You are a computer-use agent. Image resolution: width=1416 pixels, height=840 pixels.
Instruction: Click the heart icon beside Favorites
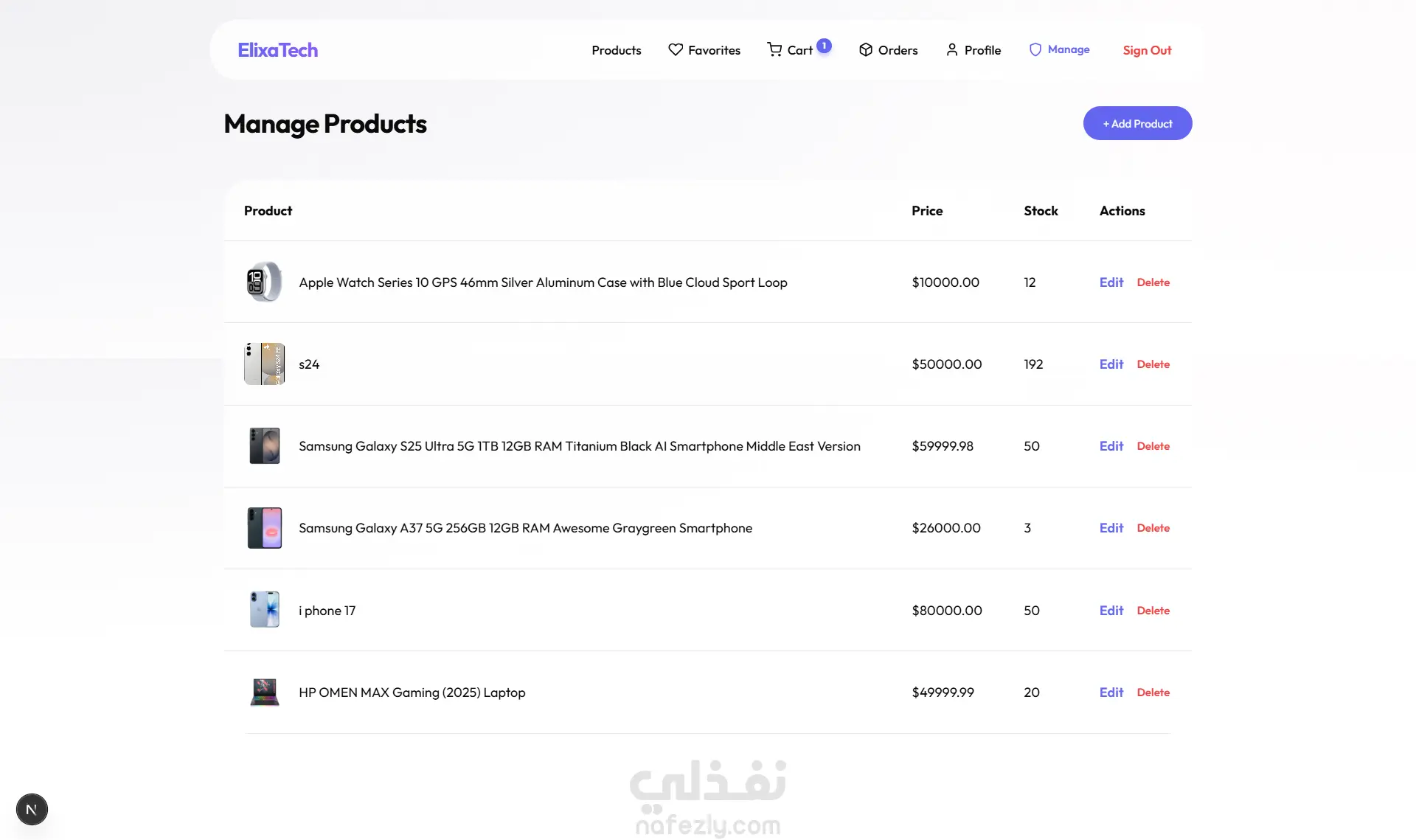(x=676, y=49)
